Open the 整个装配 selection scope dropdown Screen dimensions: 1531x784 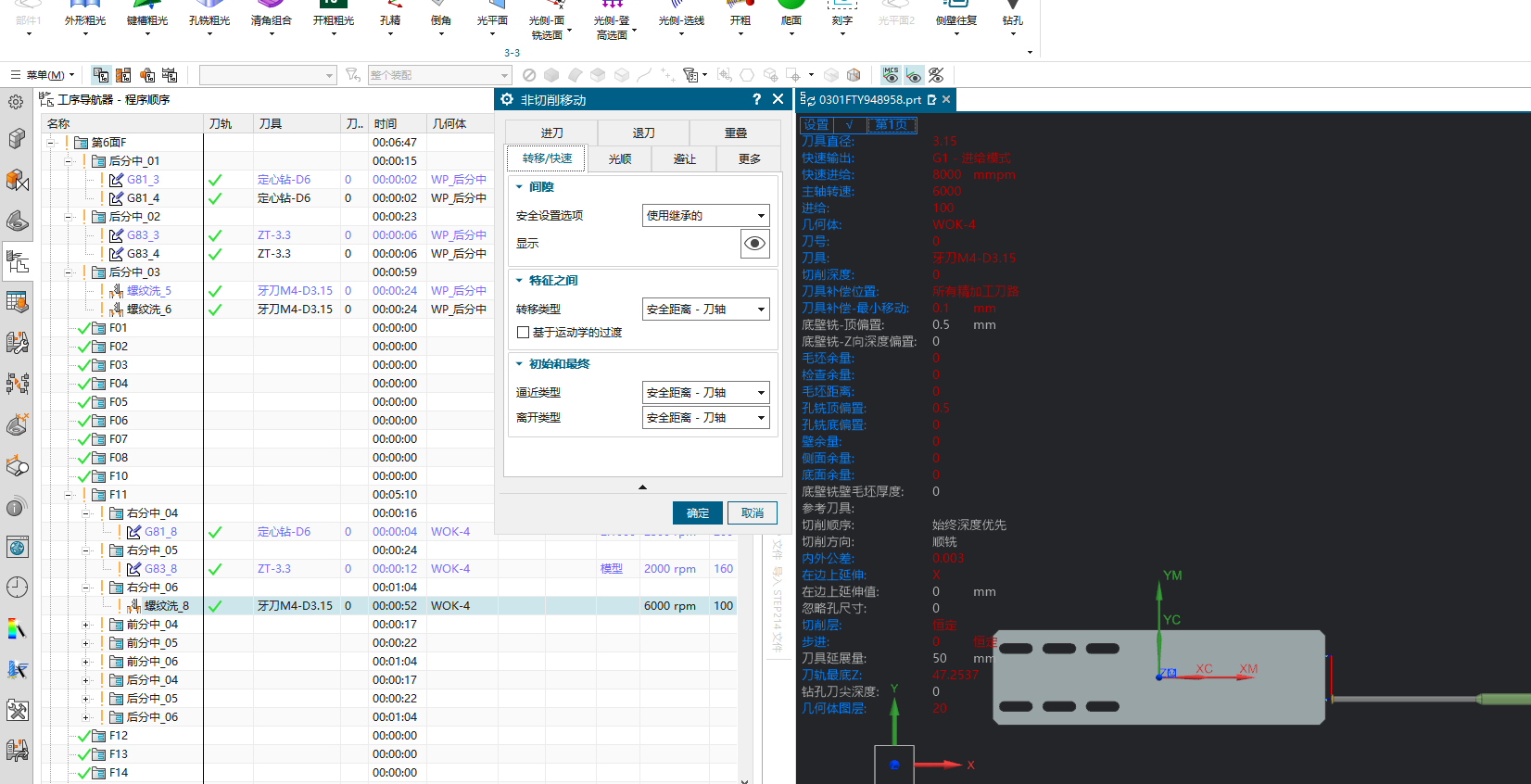point(439,75)
